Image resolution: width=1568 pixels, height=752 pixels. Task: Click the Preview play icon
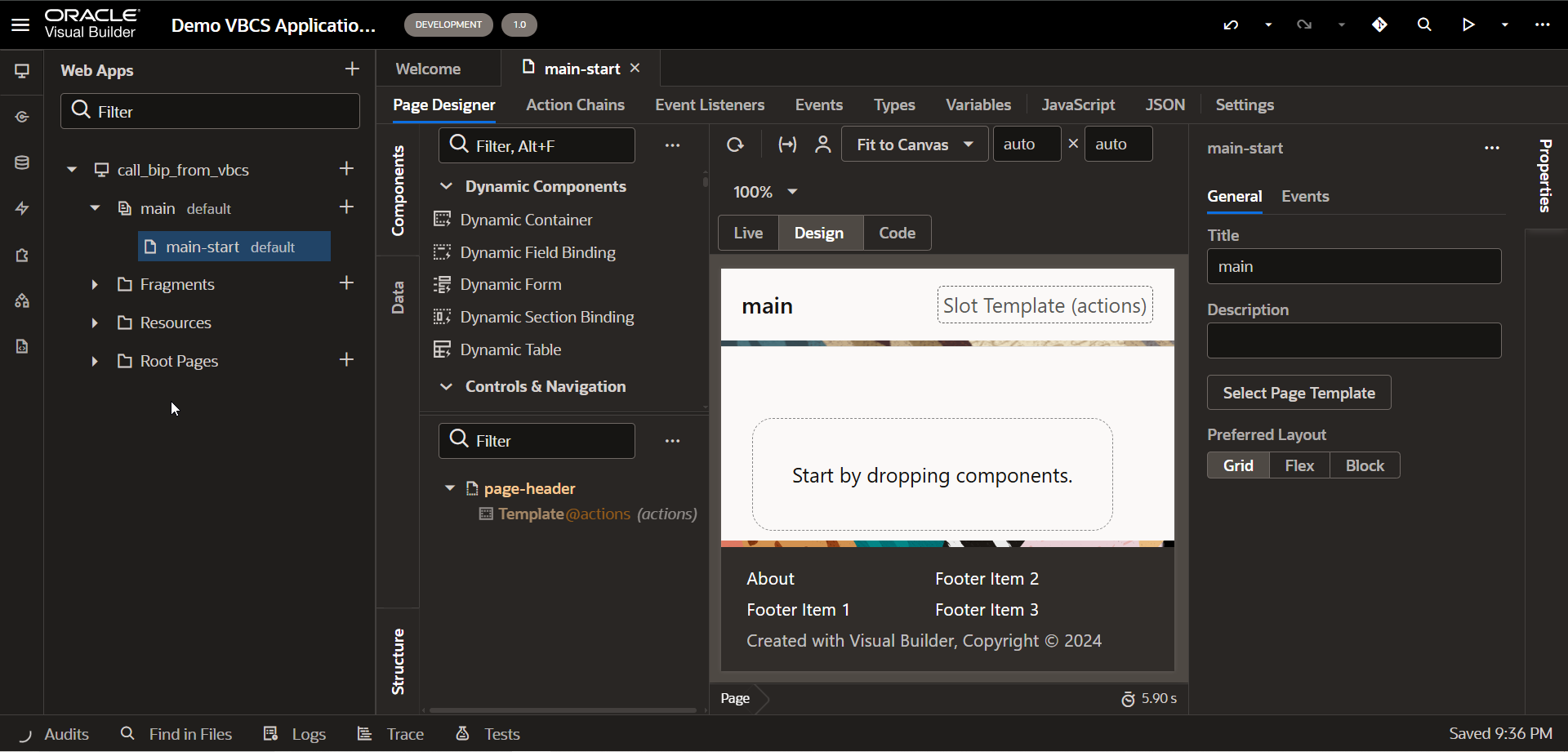point(1468,24)
